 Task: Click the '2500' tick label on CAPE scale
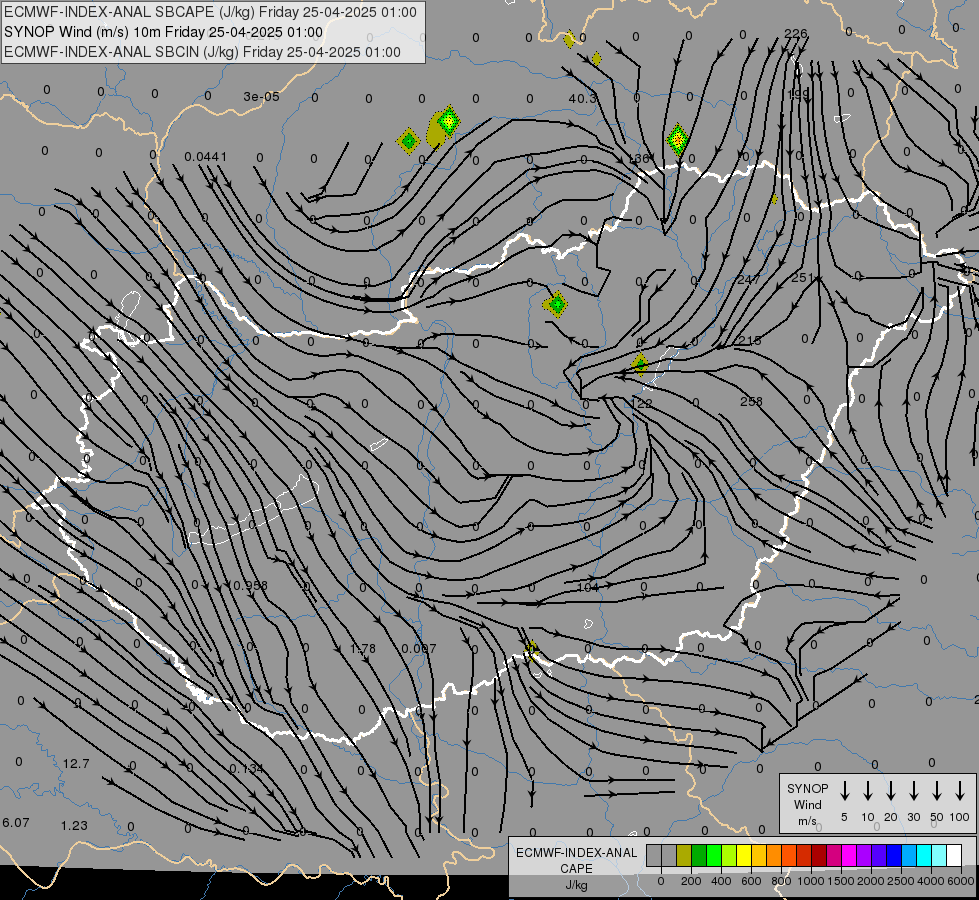901,881
